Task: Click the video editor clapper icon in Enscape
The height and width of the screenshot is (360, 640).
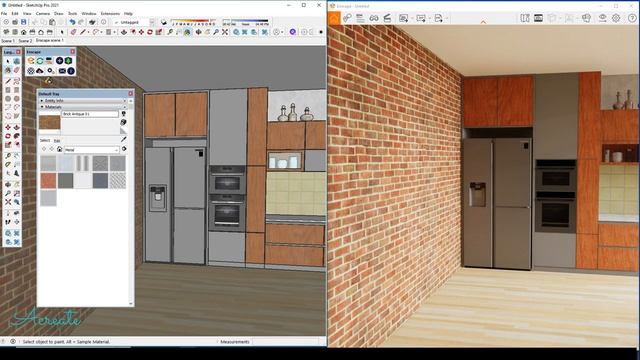Action: (387, 18)
